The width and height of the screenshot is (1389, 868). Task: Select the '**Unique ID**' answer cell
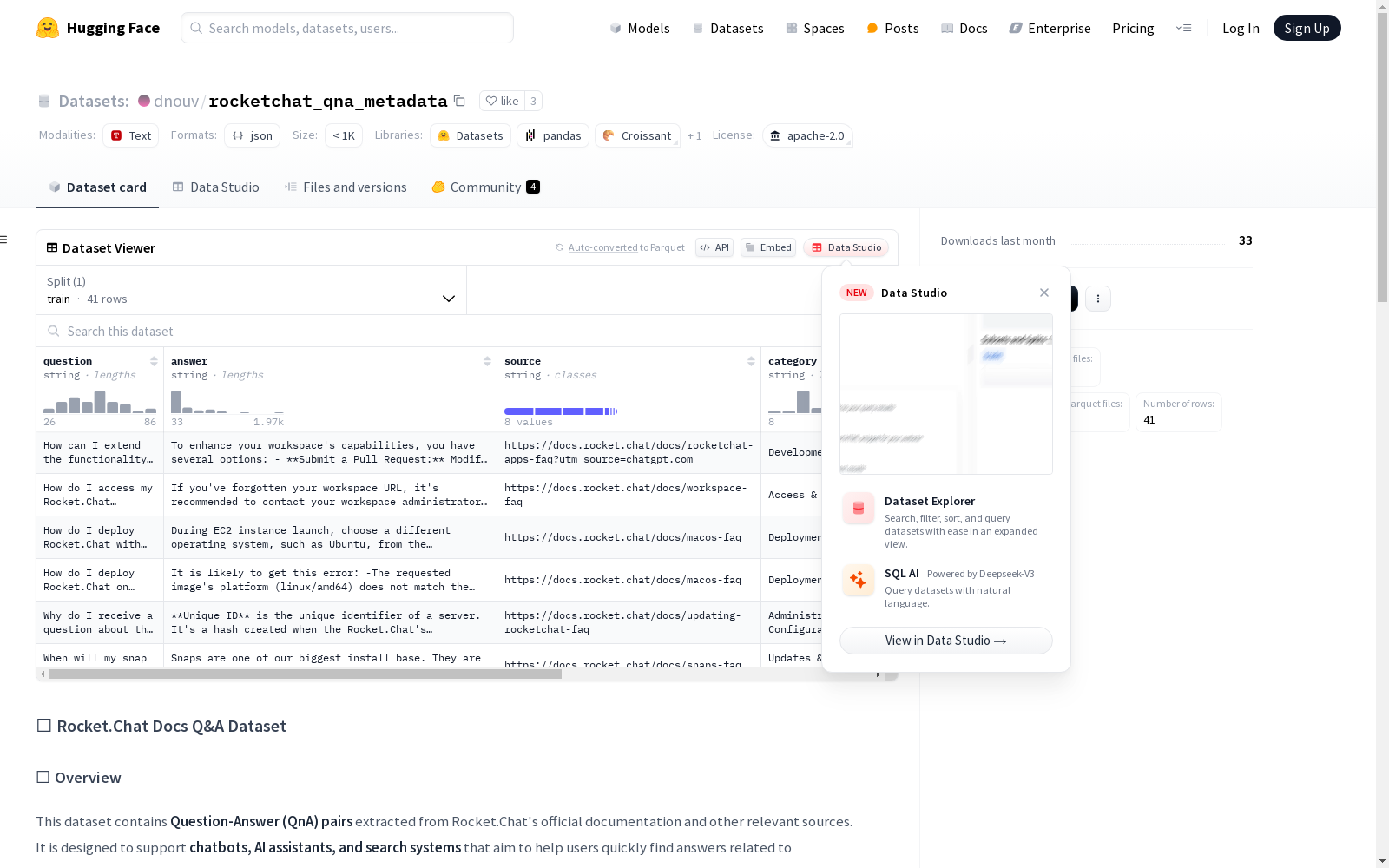pos(330,622)
